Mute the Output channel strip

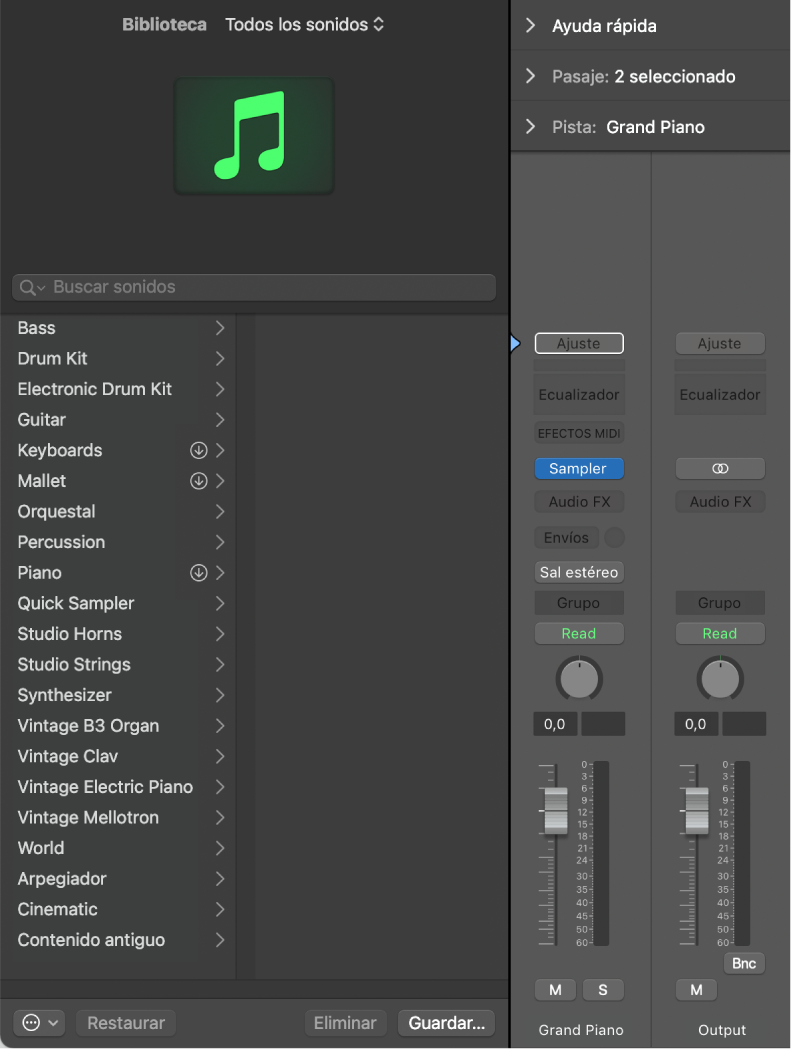click(696, 990)
